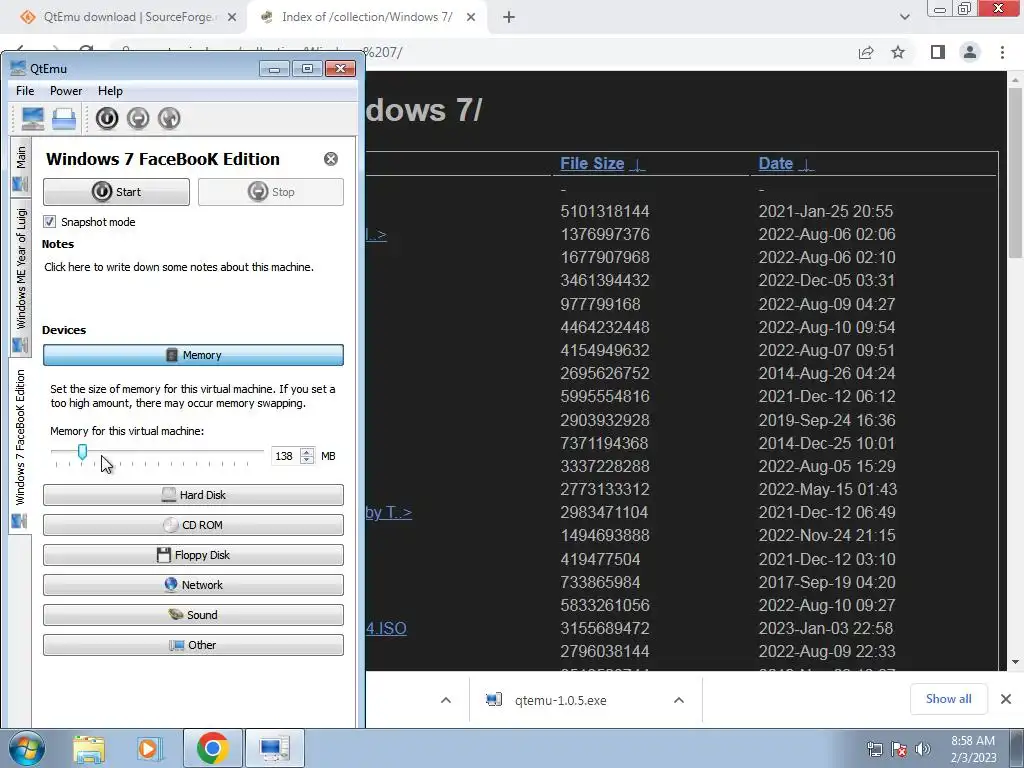Image resolution: width=1024 pixels, height=768 pixels.
Task: Close the downloads bar with X
Action: [1006, 699]
